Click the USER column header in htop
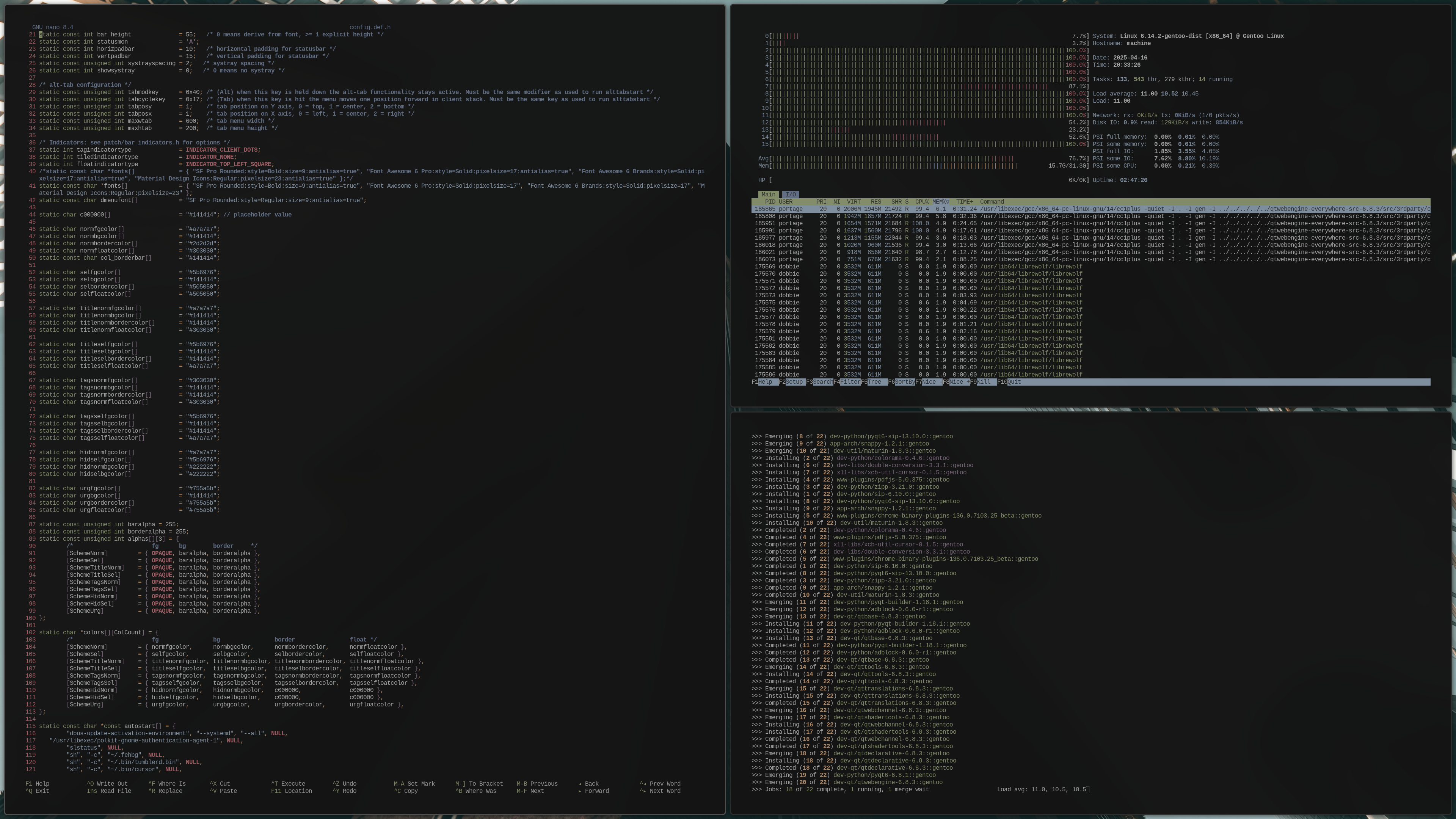The image size is (1456, 819). coord(786,202)
